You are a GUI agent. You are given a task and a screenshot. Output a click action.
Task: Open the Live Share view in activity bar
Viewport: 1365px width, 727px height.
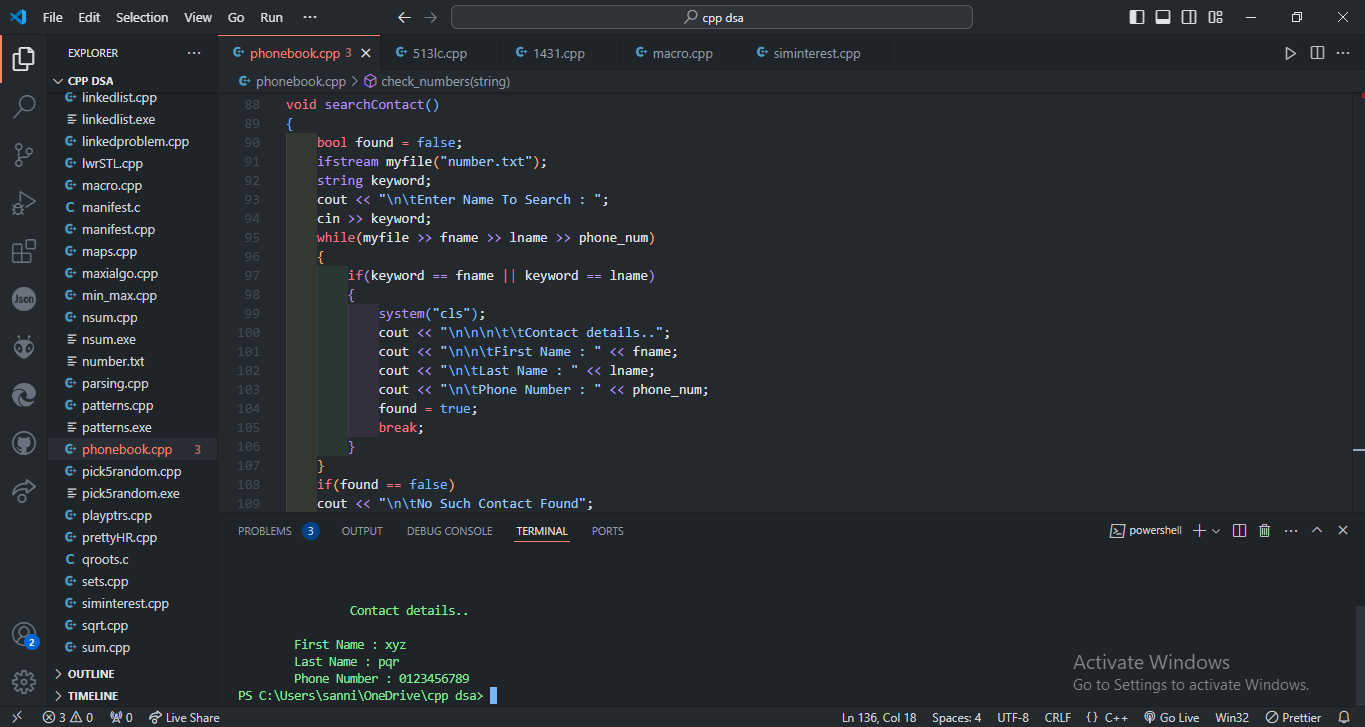click(x=23, y=490)
